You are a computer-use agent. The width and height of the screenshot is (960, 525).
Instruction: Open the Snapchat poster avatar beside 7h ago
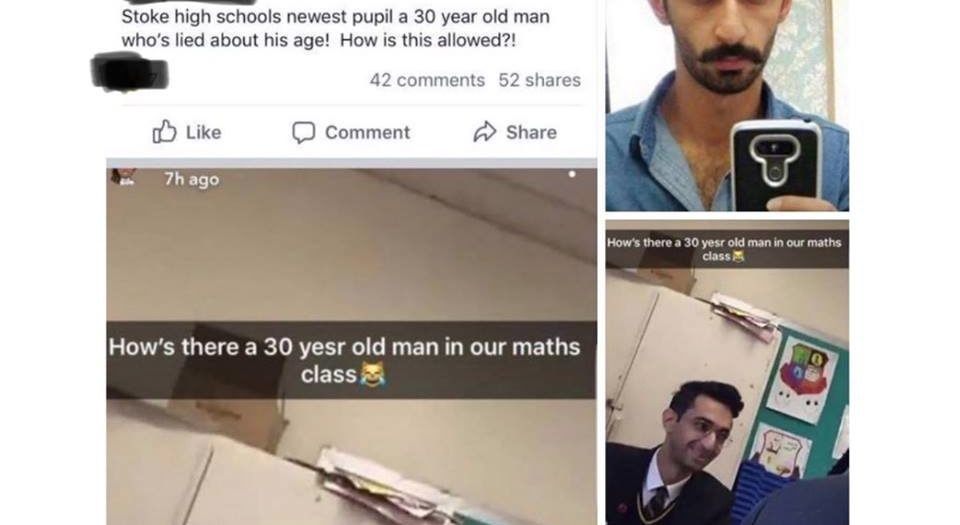(124, 177)
